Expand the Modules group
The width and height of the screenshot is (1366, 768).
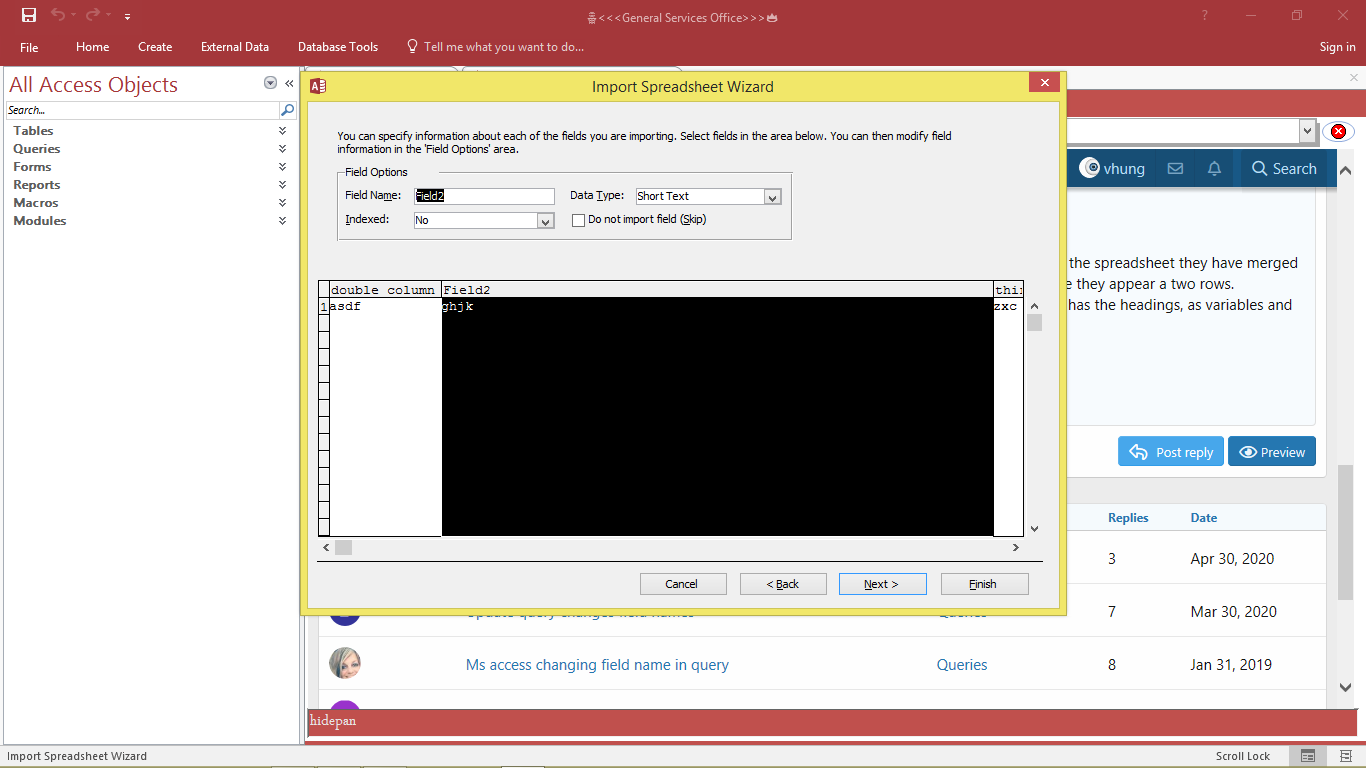[282, 221]
